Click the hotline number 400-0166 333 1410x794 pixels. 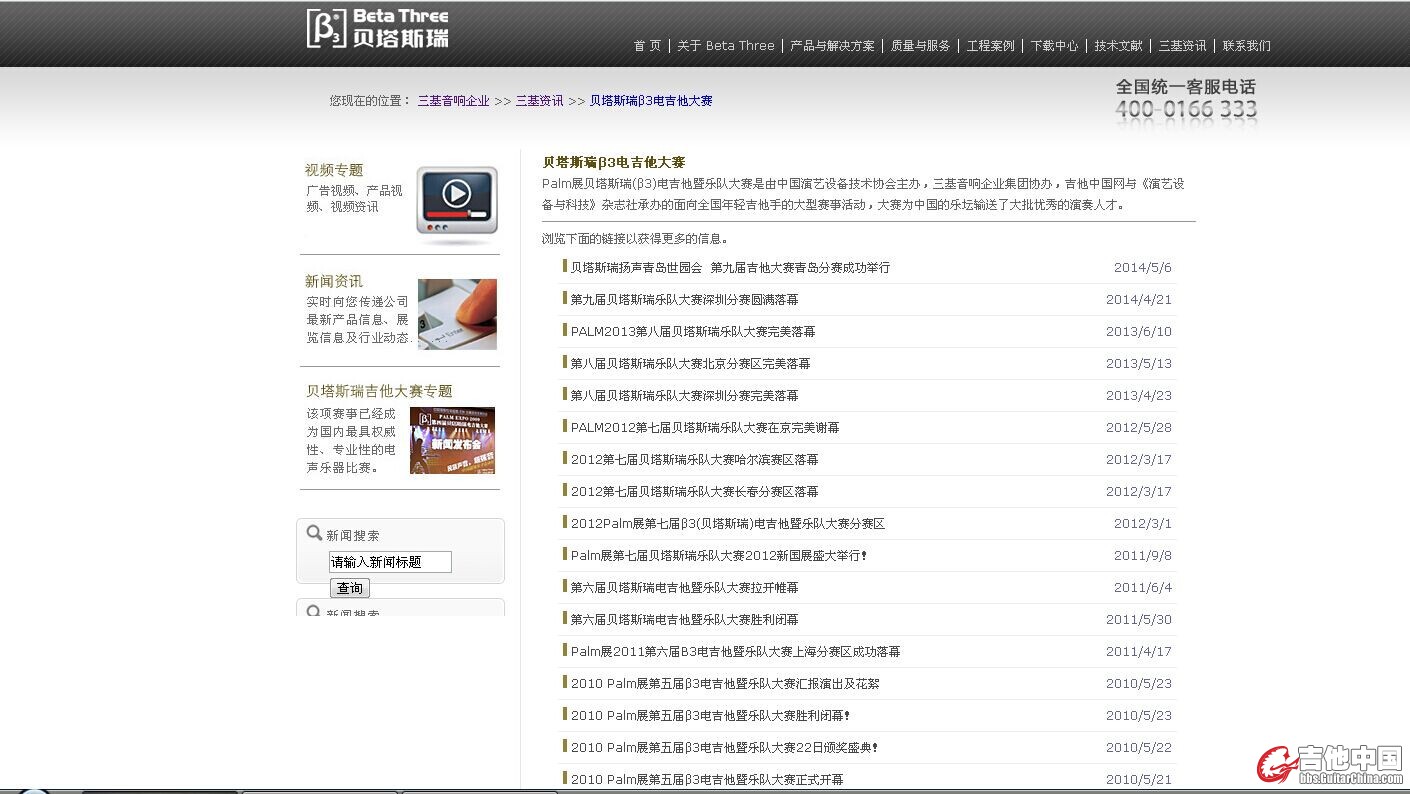coord(1186,109)
